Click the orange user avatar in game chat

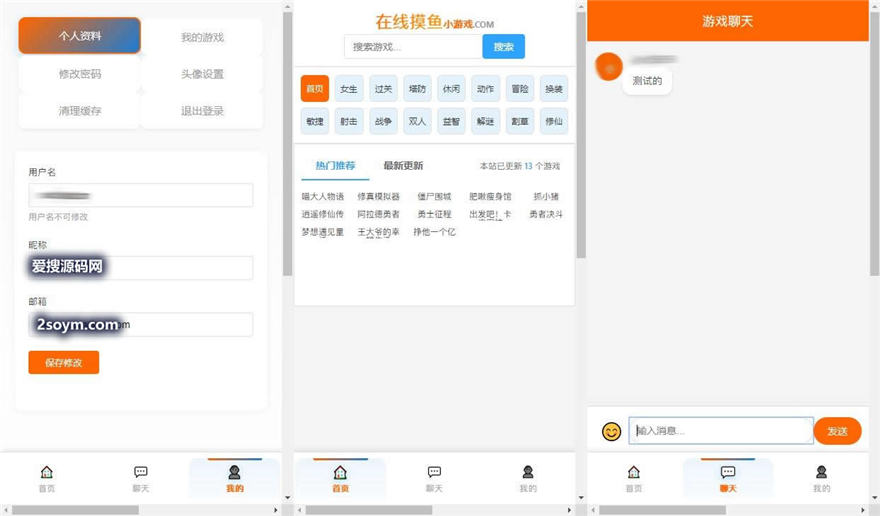point(608,67)
